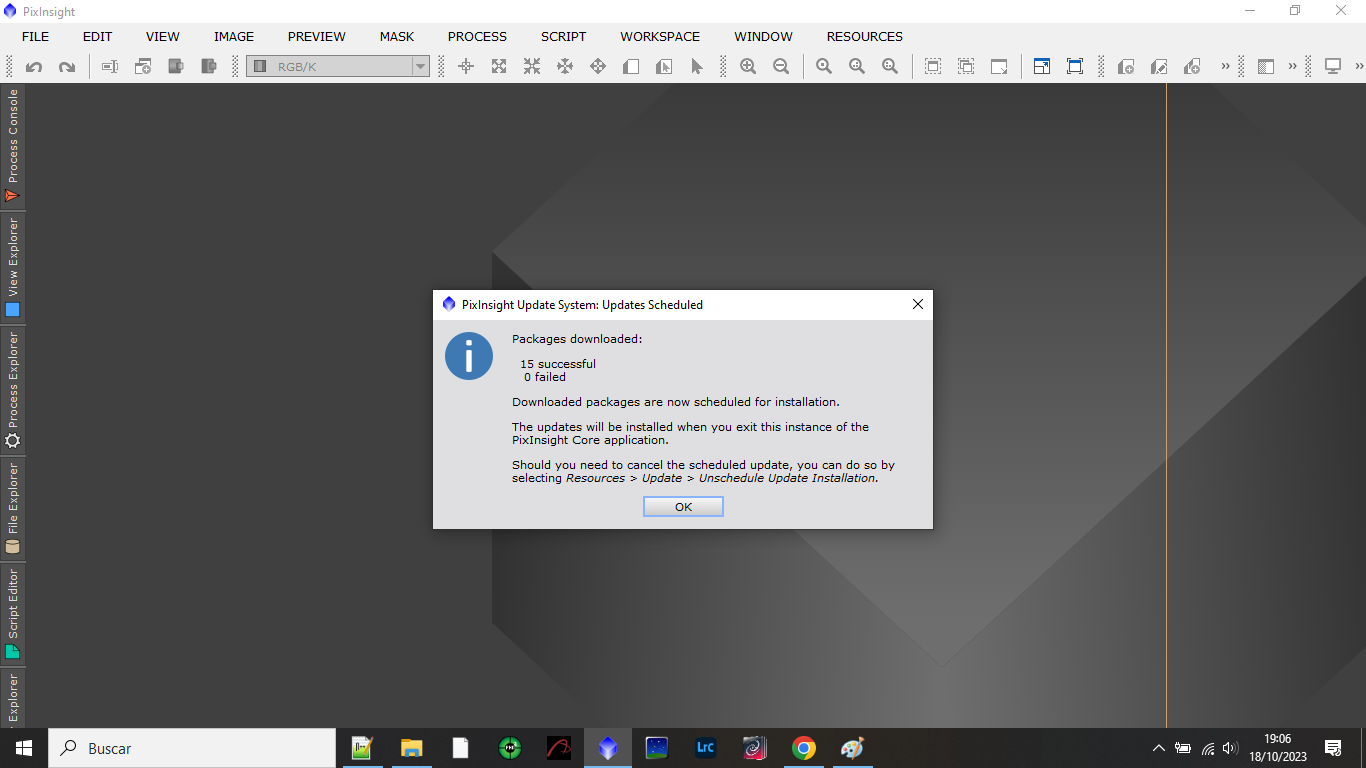Click the blue full screen bracket icon
This screenshot has height=768, width=1366.
(x=1075, y=67)
